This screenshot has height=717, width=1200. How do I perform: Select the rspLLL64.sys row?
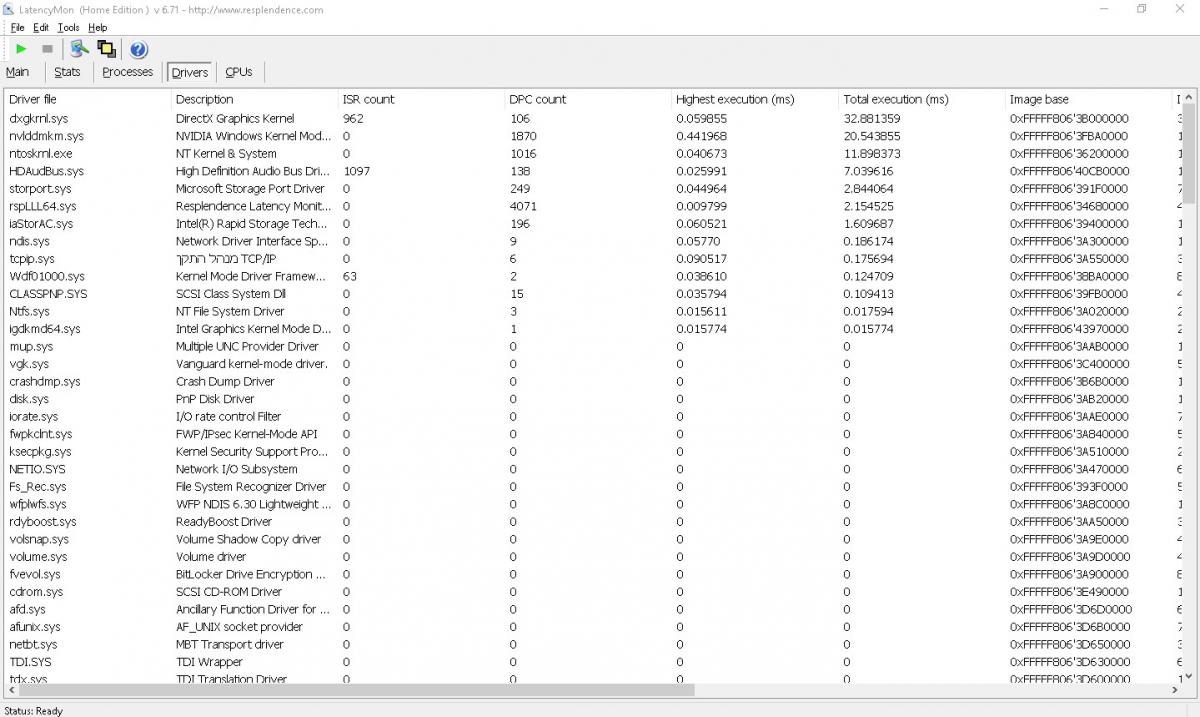(x=592, y=206)
